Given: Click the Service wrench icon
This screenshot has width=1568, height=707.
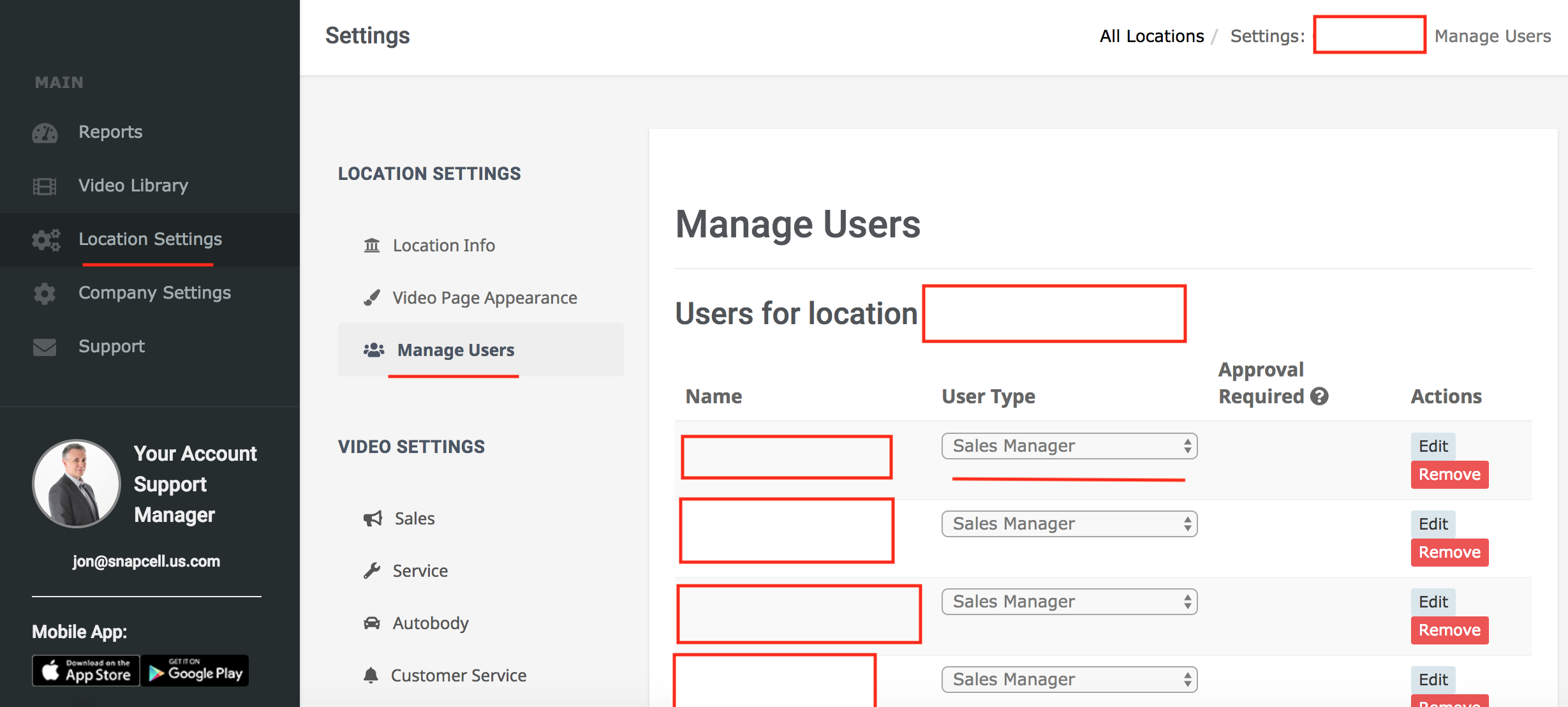Looking at the screenshot, I should 372,570.
